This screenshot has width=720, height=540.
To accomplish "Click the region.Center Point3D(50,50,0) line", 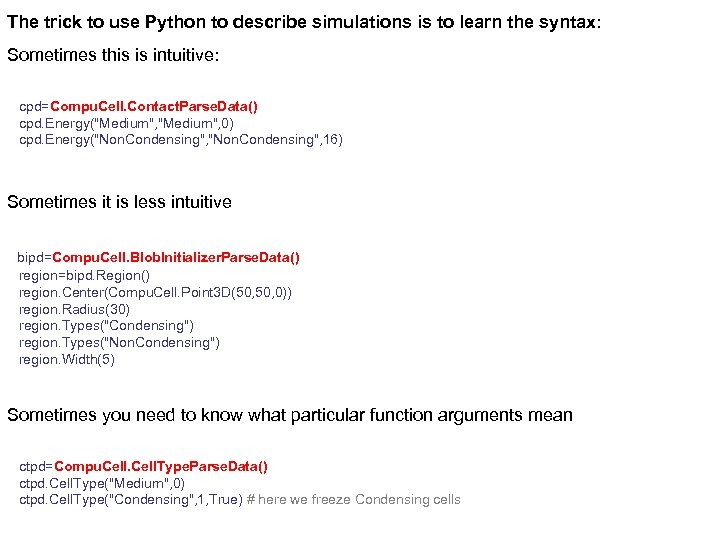I will tap(155, 292).
